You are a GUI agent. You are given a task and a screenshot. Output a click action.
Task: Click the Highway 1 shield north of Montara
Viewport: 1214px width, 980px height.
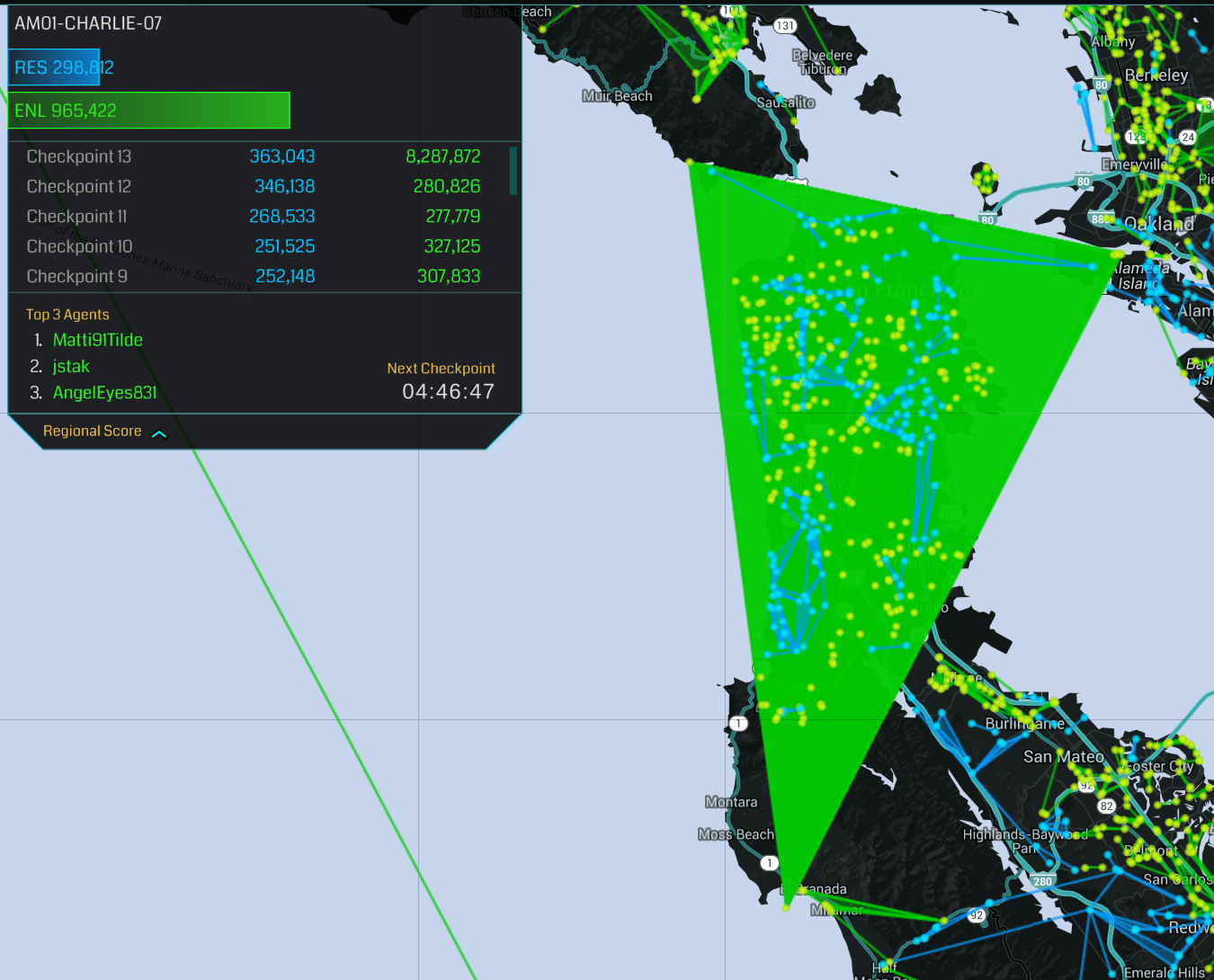738,724
